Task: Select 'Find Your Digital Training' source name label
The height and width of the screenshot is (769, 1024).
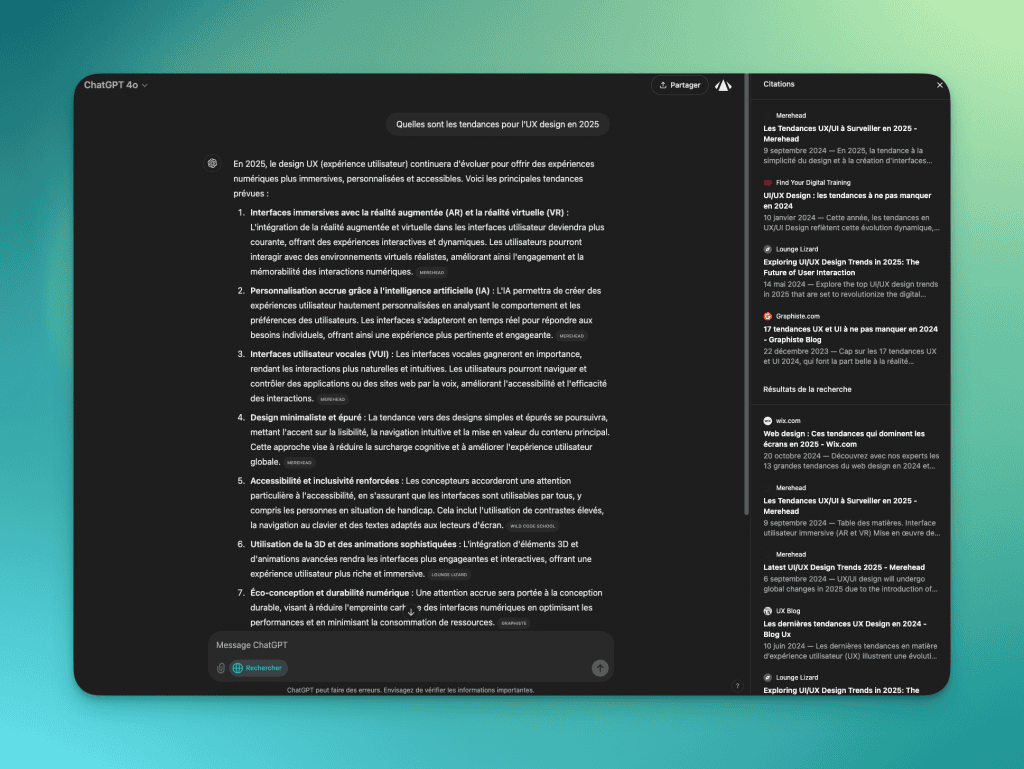Action: (813, 183)
